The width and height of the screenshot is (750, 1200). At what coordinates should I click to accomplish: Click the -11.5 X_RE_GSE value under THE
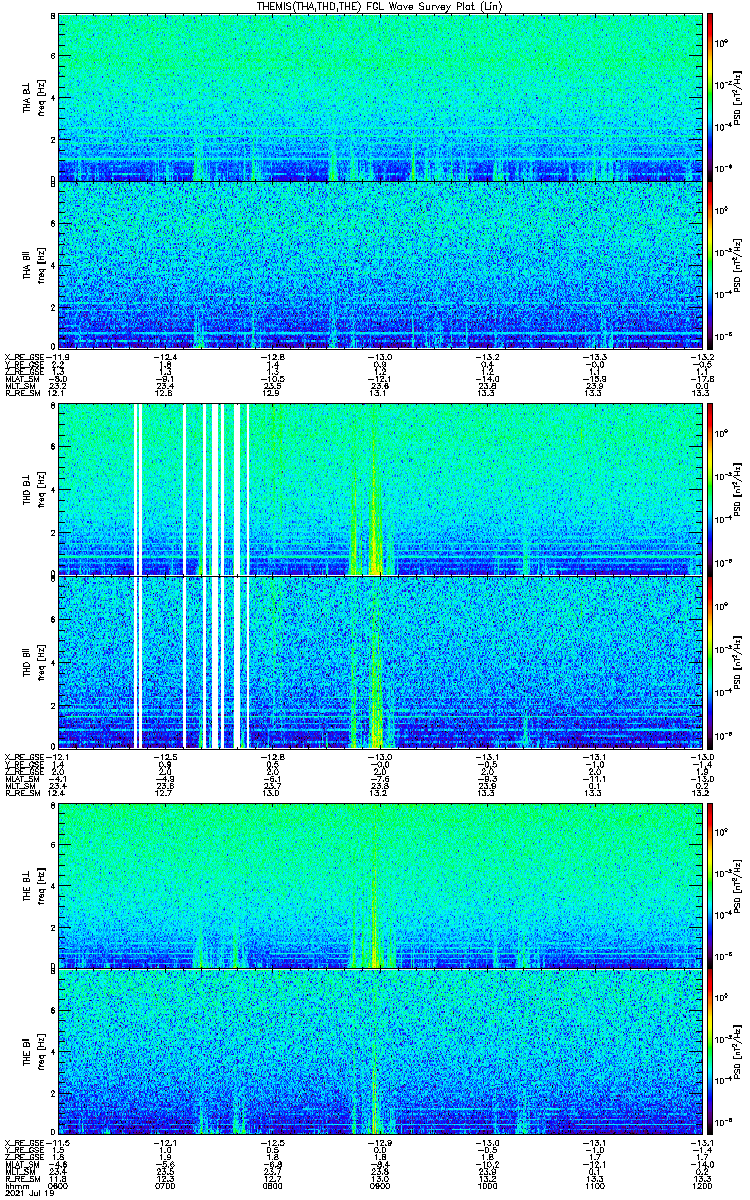[60, 1143]
